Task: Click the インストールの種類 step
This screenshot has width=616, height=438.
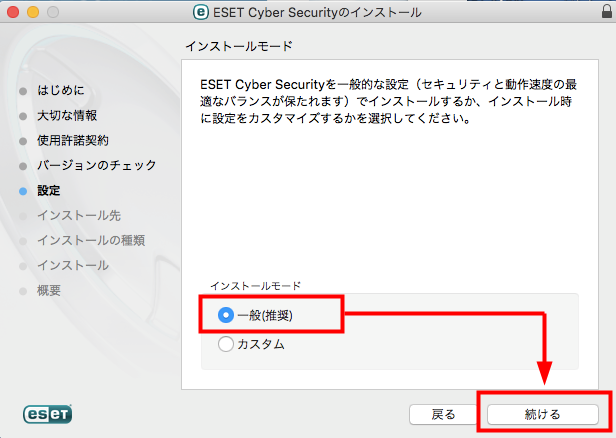Action: (91, 240)
